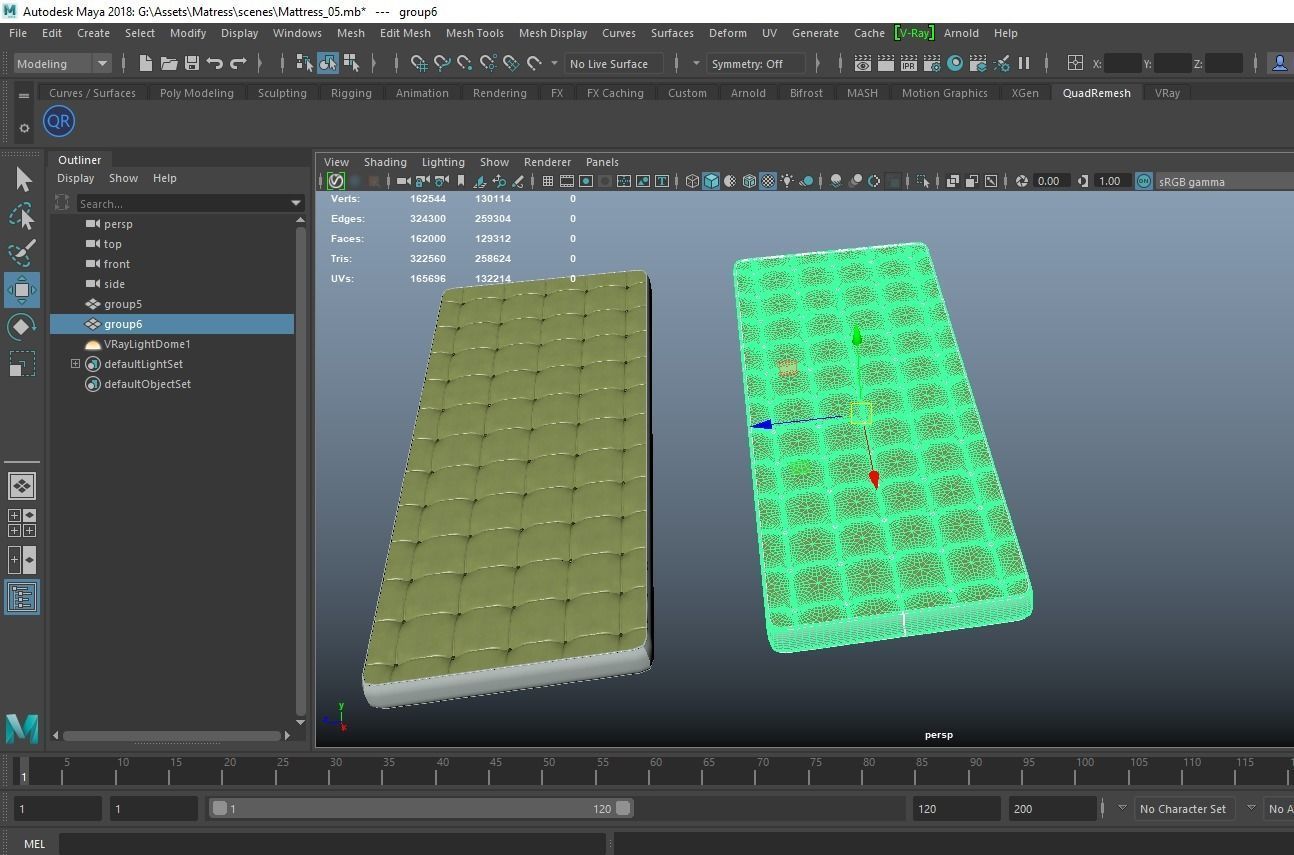Screen dimensions: 1294x855
Task: Open a scene using the folder icon
Action: [169, 63]
